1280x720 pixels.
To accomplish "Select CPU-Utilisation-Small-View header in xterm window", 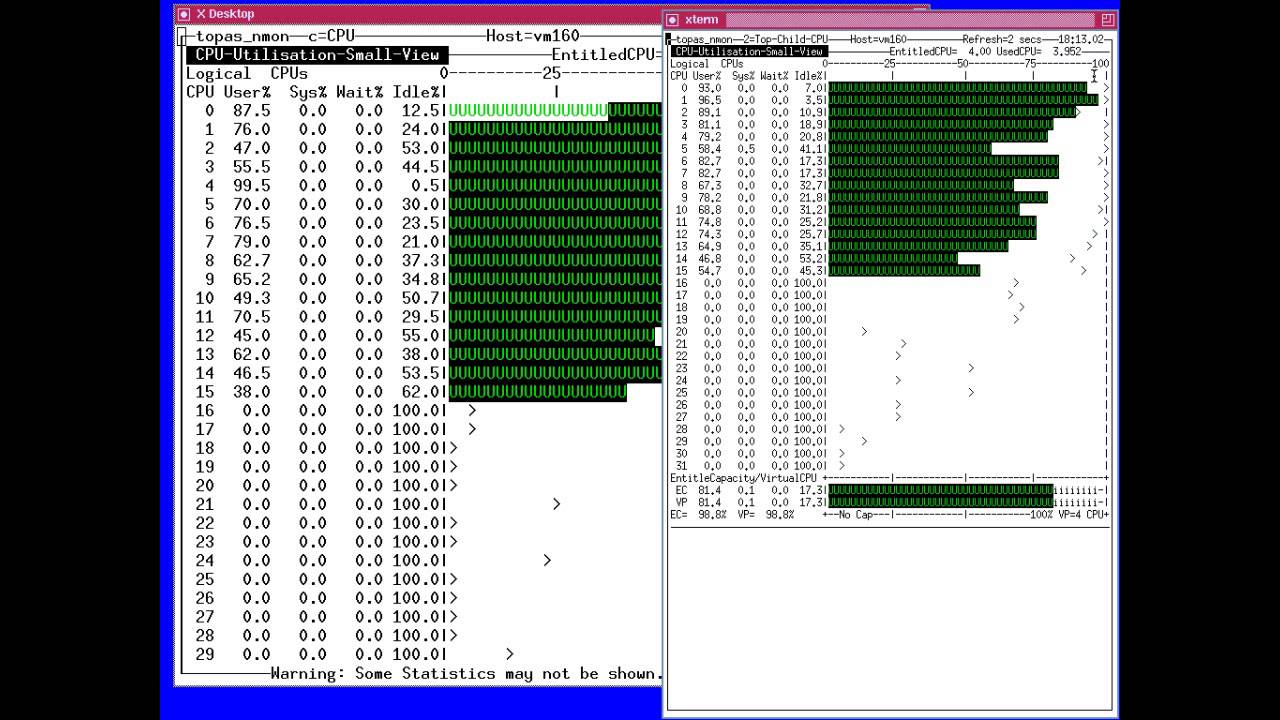I will [x=749, y=52].
